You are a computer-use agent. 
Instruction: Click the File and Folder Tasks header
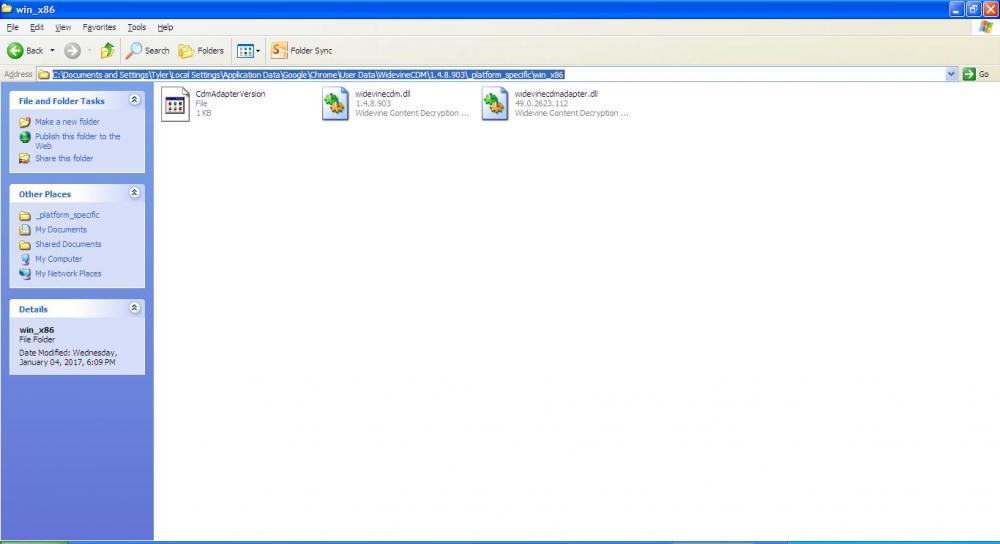tap(62, 101)
